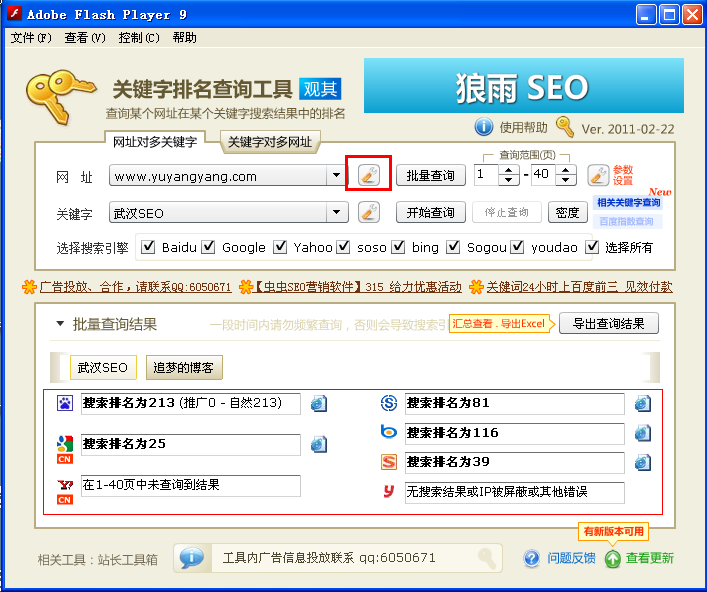707x592 pixels.
Task: Decrease the start page number
Action: pyautogui.click(x=509, y=180)
